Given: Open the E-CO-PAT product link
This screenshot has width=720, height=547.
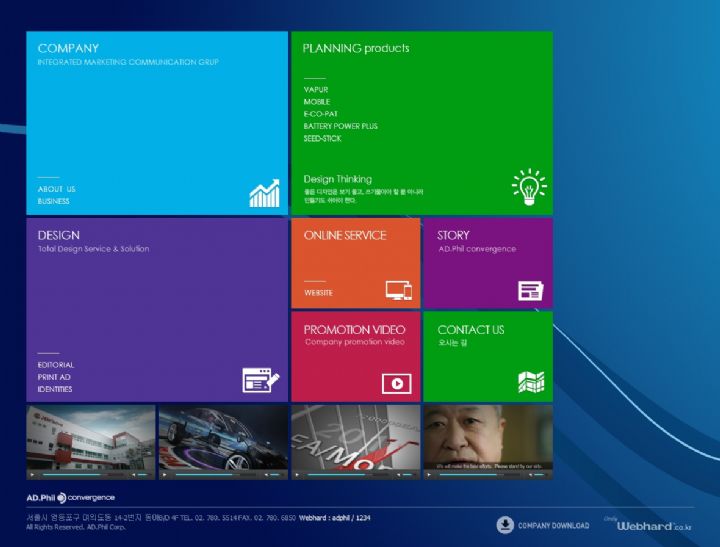Looking at the screenshot, I should pyautogui.click(x=321, y=114).
